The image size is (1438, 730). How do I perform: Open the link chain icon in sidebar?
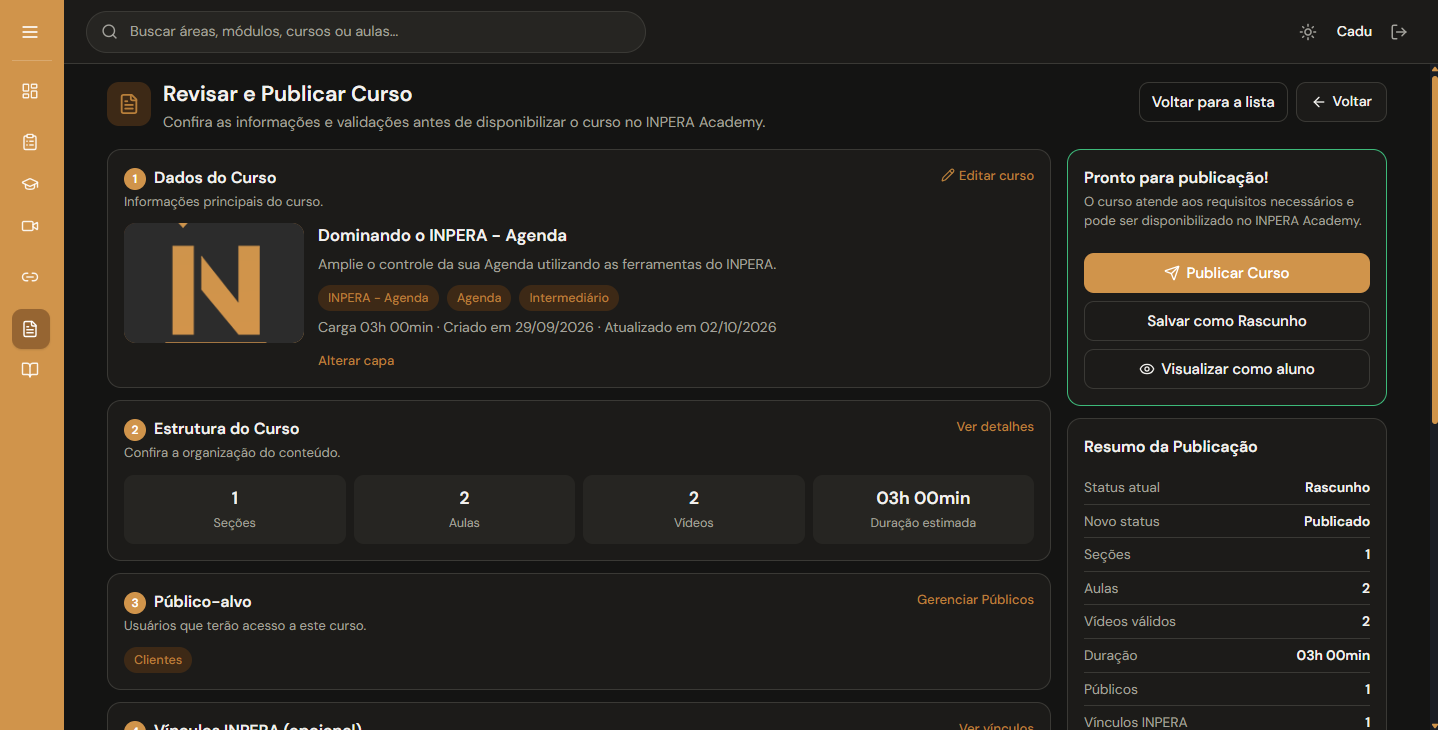30,277
